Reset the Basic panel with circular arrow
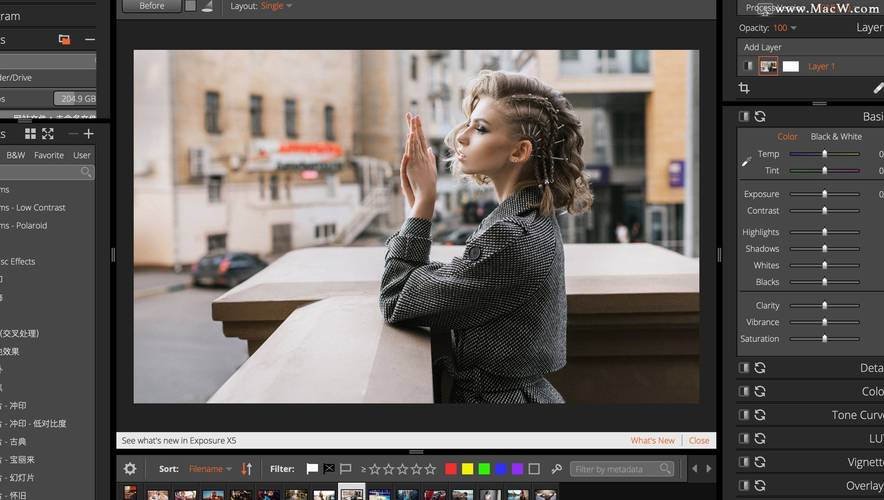The width and height of the screenshot is (884, 500). [x=760, y=117]
